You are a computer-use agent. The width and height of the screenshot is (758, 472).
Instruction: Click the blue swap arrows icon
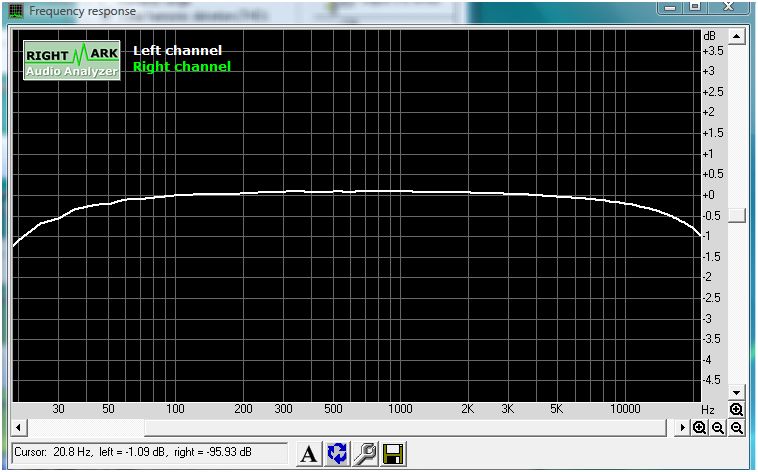337,454
